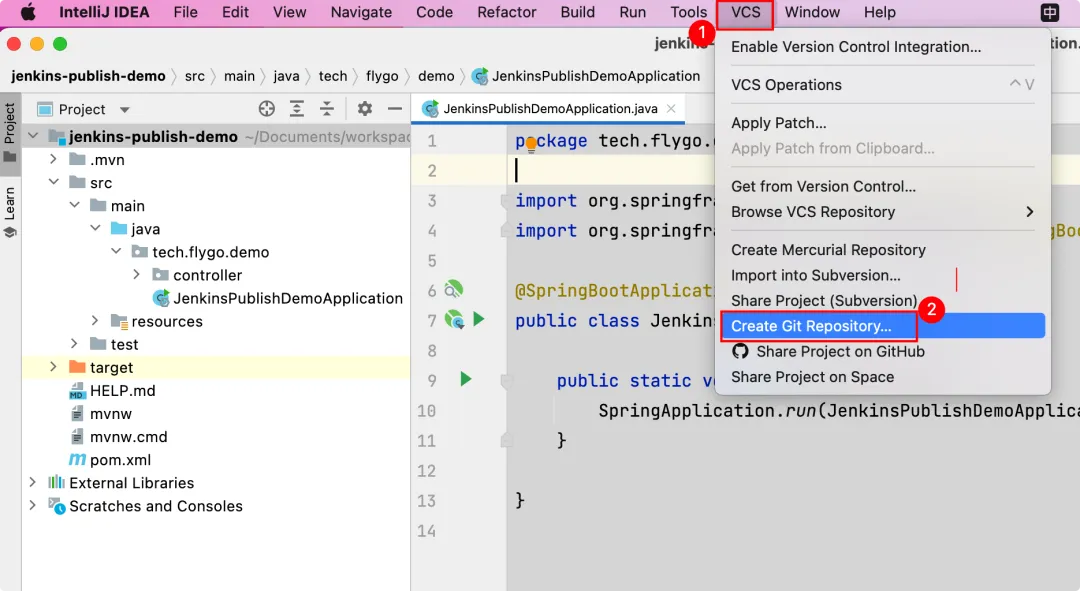Screen dimensions: 1080x591
Task: Choose Create Git Repository... menu item
Action: pos(882,326)
